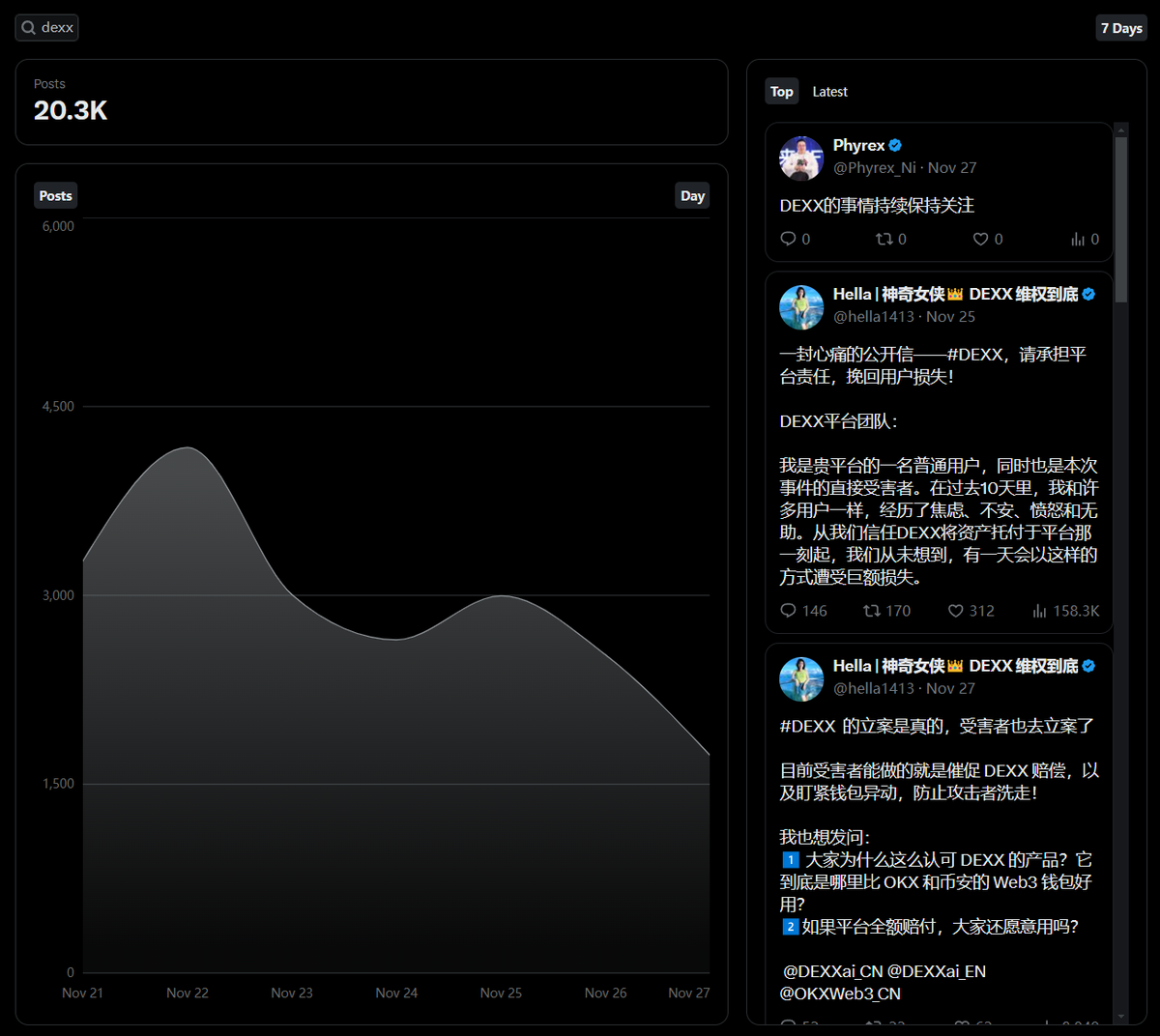Like the Phyrex post

pyautogui.click(x=980, y=239)
